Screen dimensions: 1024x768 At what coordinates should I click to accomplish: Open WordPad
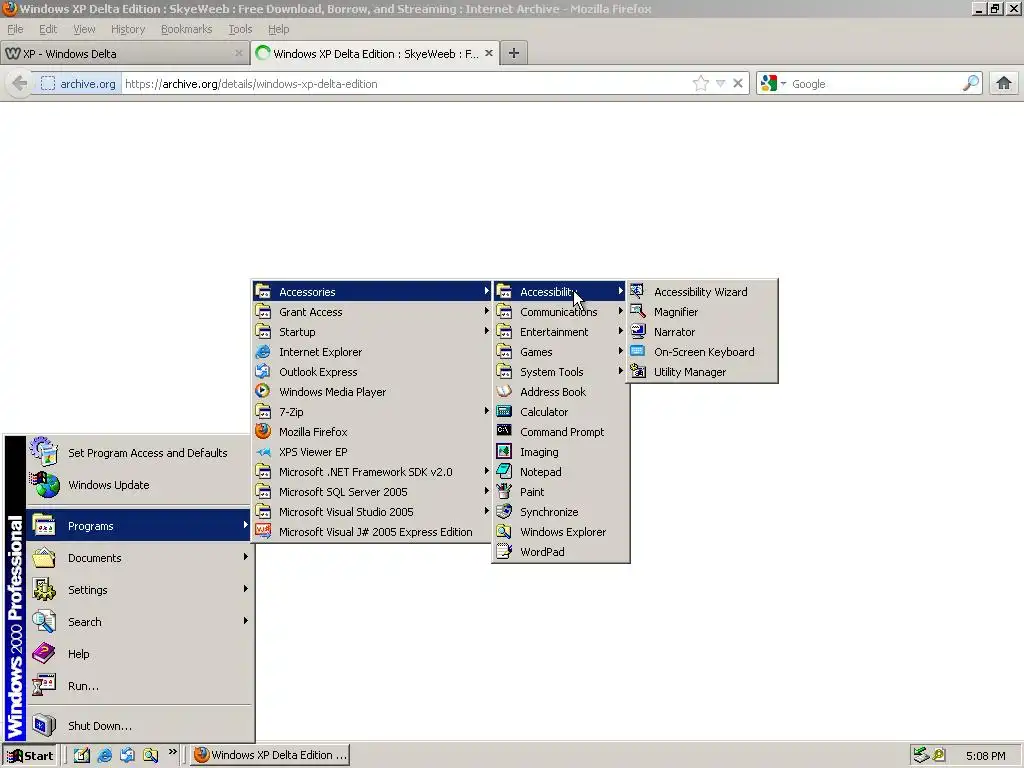coord(560,552)
